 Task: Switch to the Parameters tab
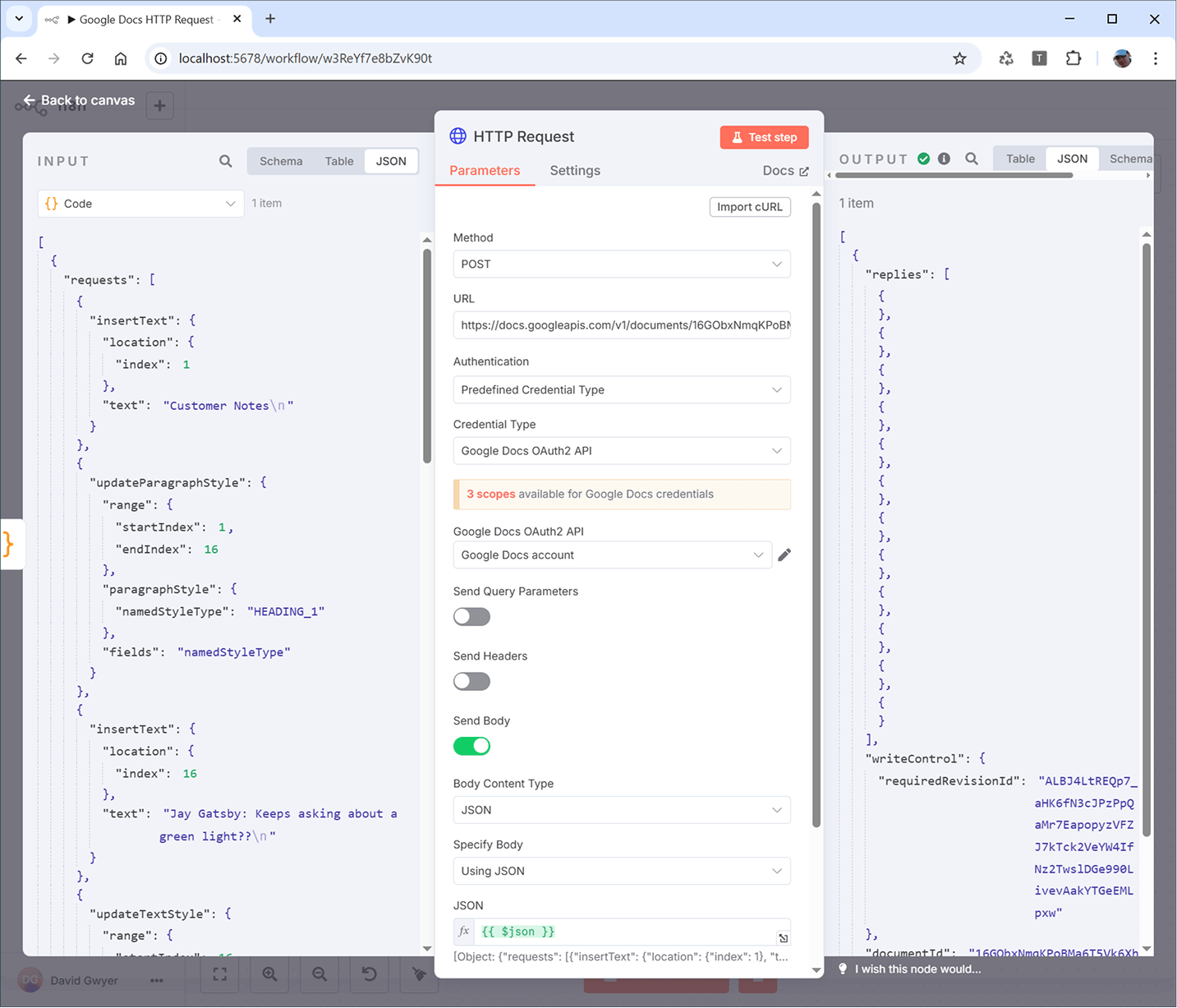(485, 171)
